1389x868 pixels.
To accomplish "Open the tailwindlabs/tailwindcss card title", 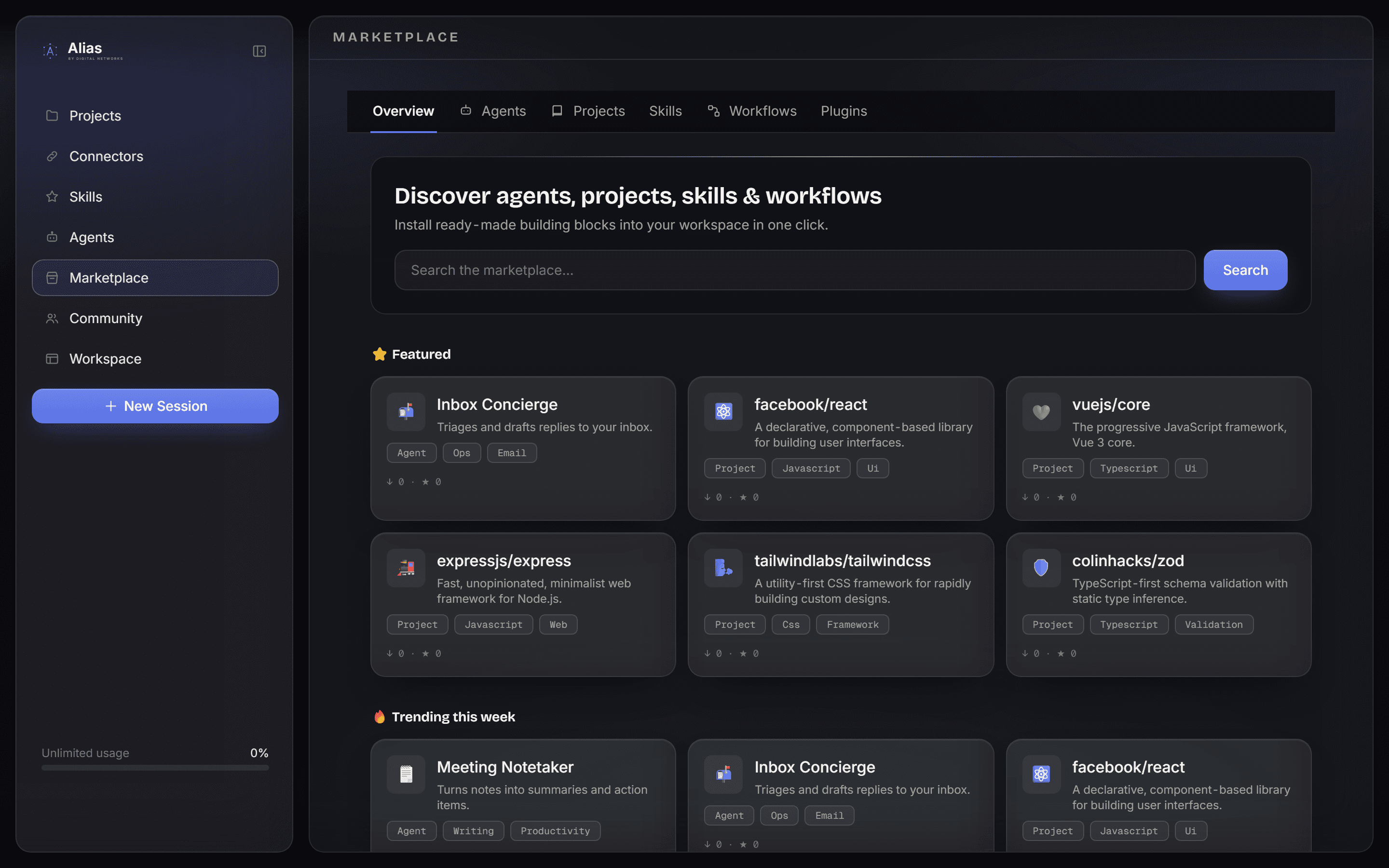I will [x=843, y=561].
